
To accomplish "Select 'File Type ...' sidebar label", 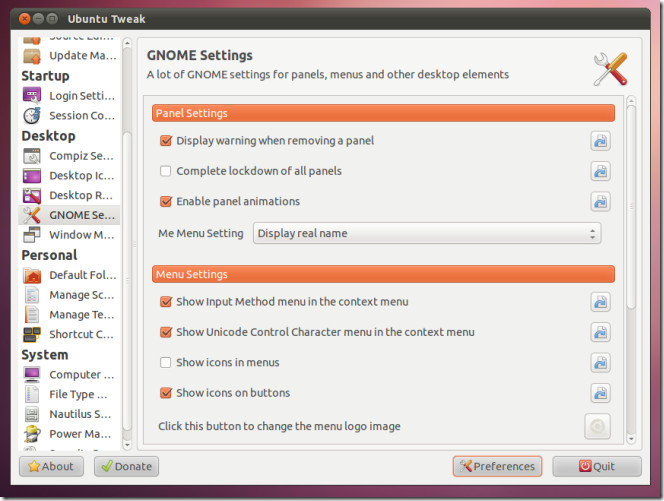I will tap(78, 395).
